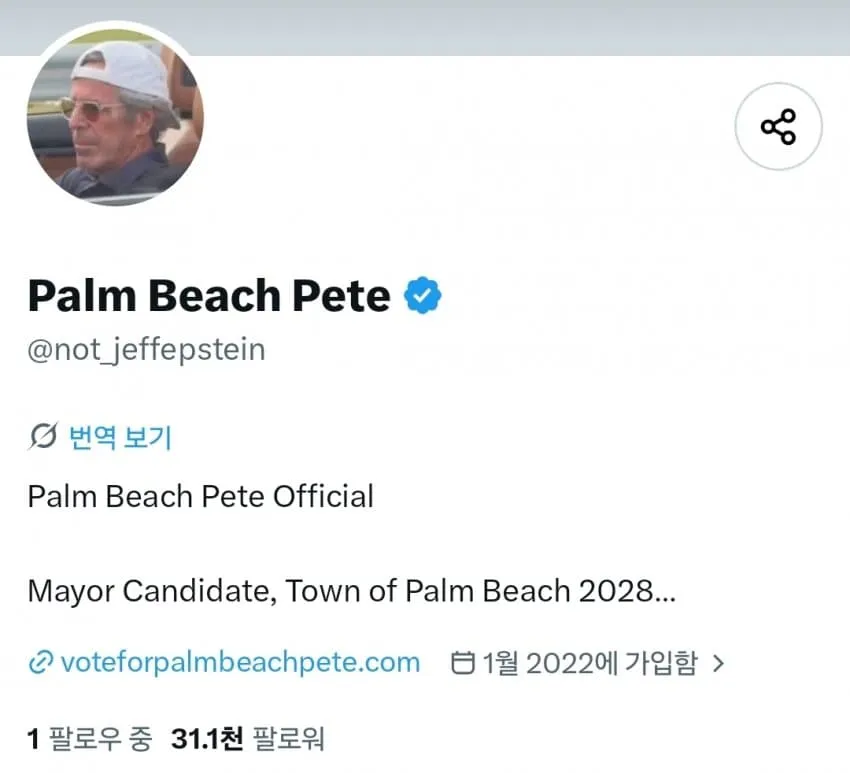The image size is (850, 773).
Task: View the 1 팔로우 중 following list
Action: [90, 739]
